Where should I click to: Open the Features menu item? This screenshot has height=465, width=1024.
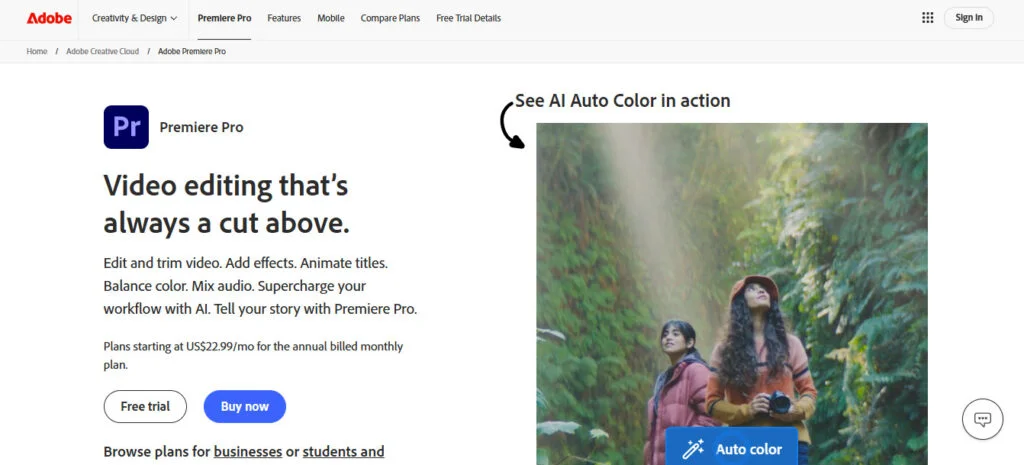(284, 18)
